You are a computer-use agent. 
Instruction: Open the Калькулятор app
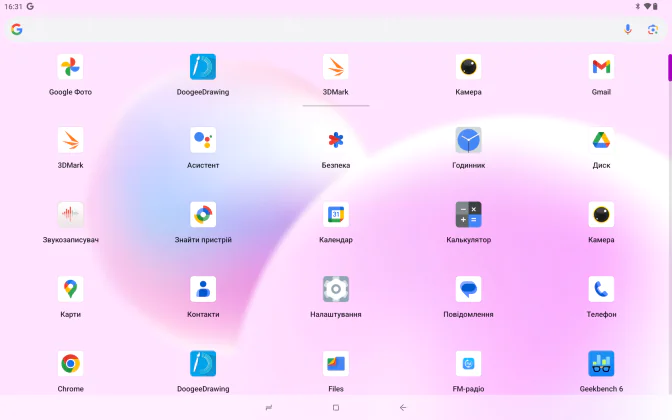pos(468,215)
